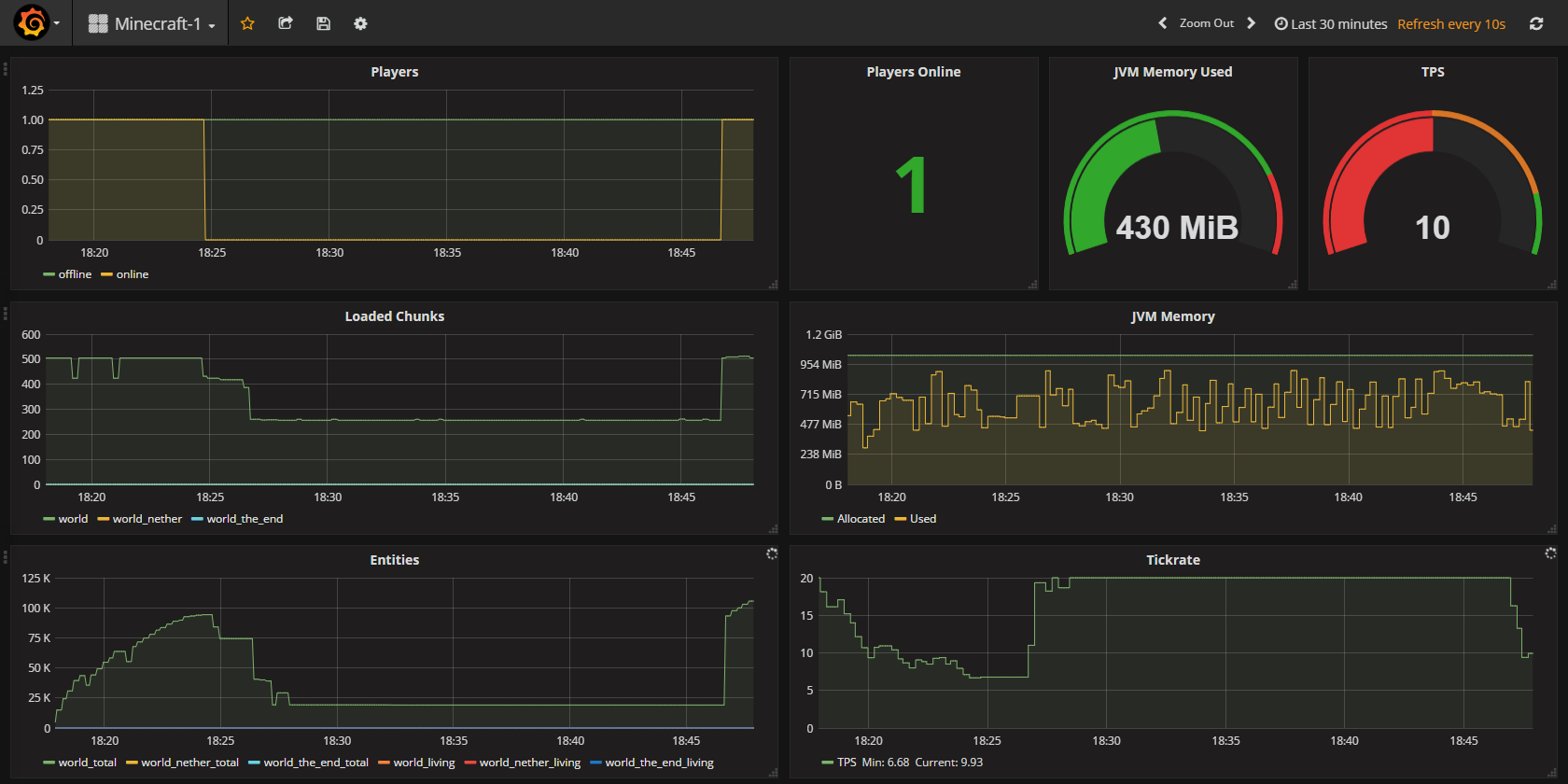Click the Refresh every 10s link
The image size is (1568, 784).
click(x=1450, y=24)
